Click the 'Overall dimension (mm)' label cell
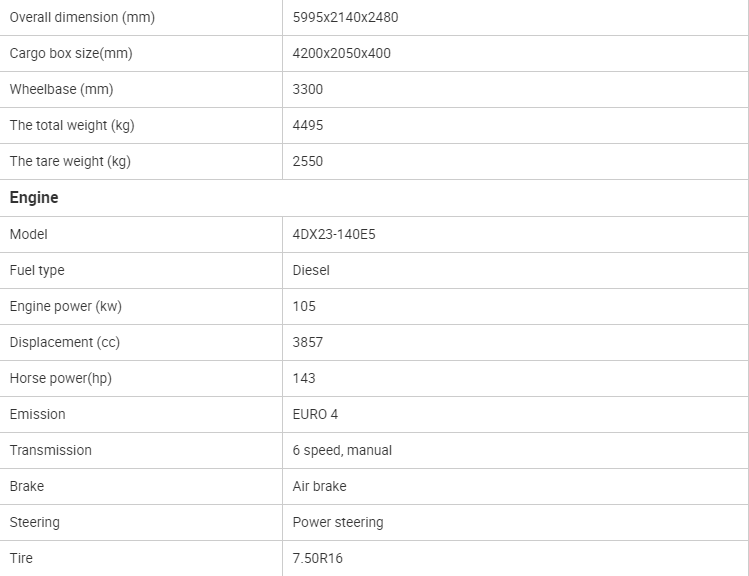 pyautogui.click(x=82, y=17)
